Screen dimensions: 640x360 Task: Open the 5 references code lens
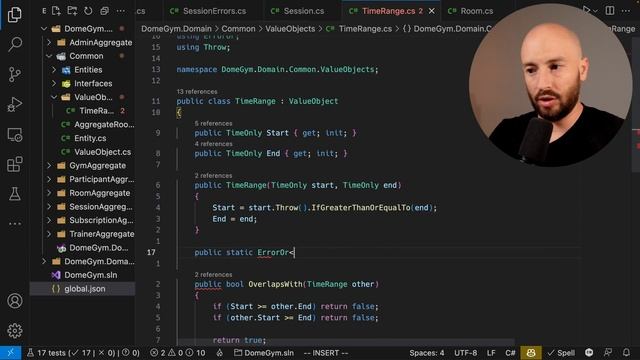coord(213,123)
